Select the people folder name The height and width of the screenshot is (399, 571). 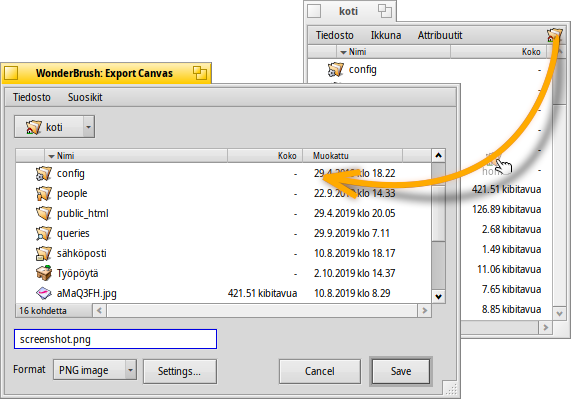click(x=72, y=194)
